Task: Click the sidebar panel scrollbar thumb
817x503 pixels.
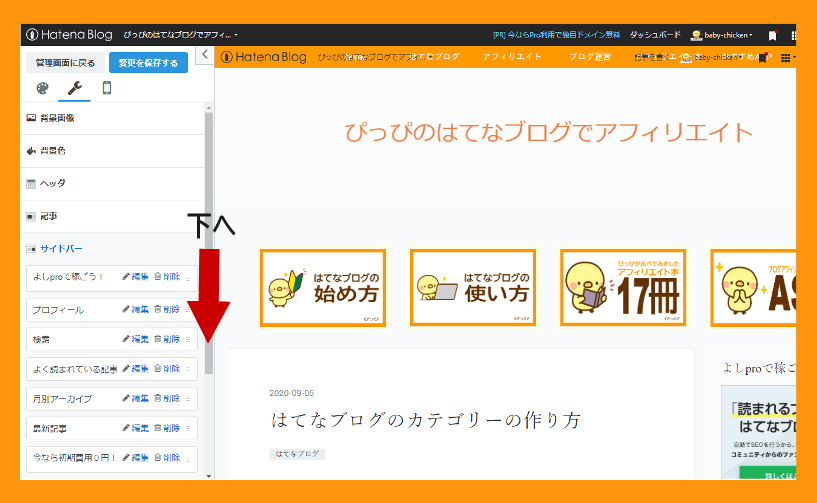Action: [x=209, y=242]
